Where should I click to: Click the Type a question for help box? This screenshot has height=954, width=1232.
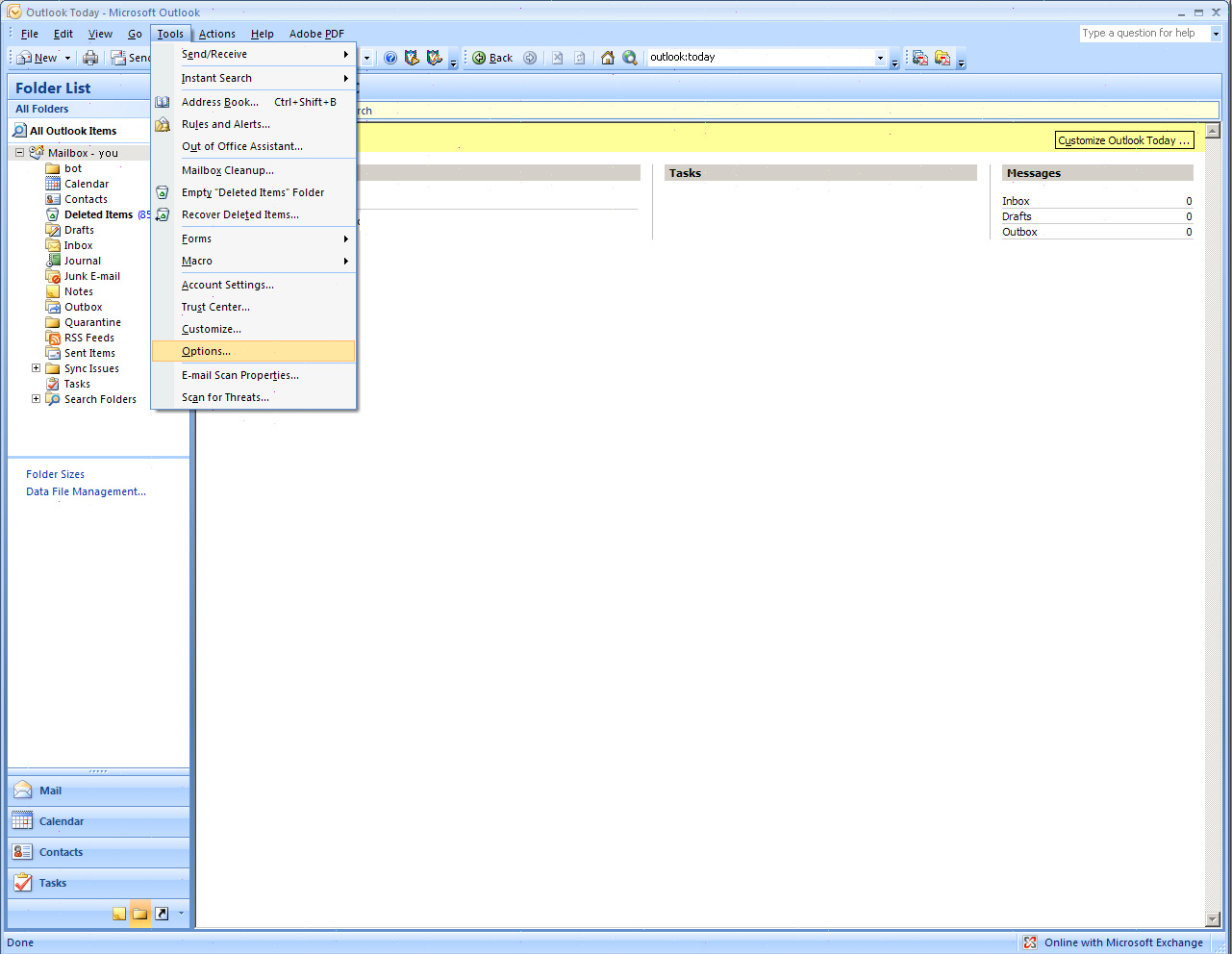click(1144, 34)
